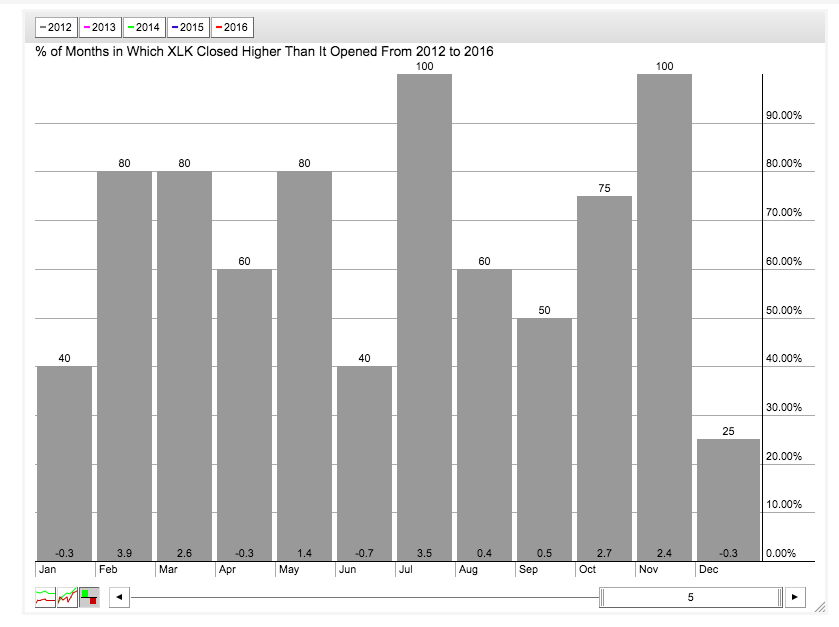Click the May bar labeled 80
Viewport: 839px width, 627px height.
[x=304, y=366]
